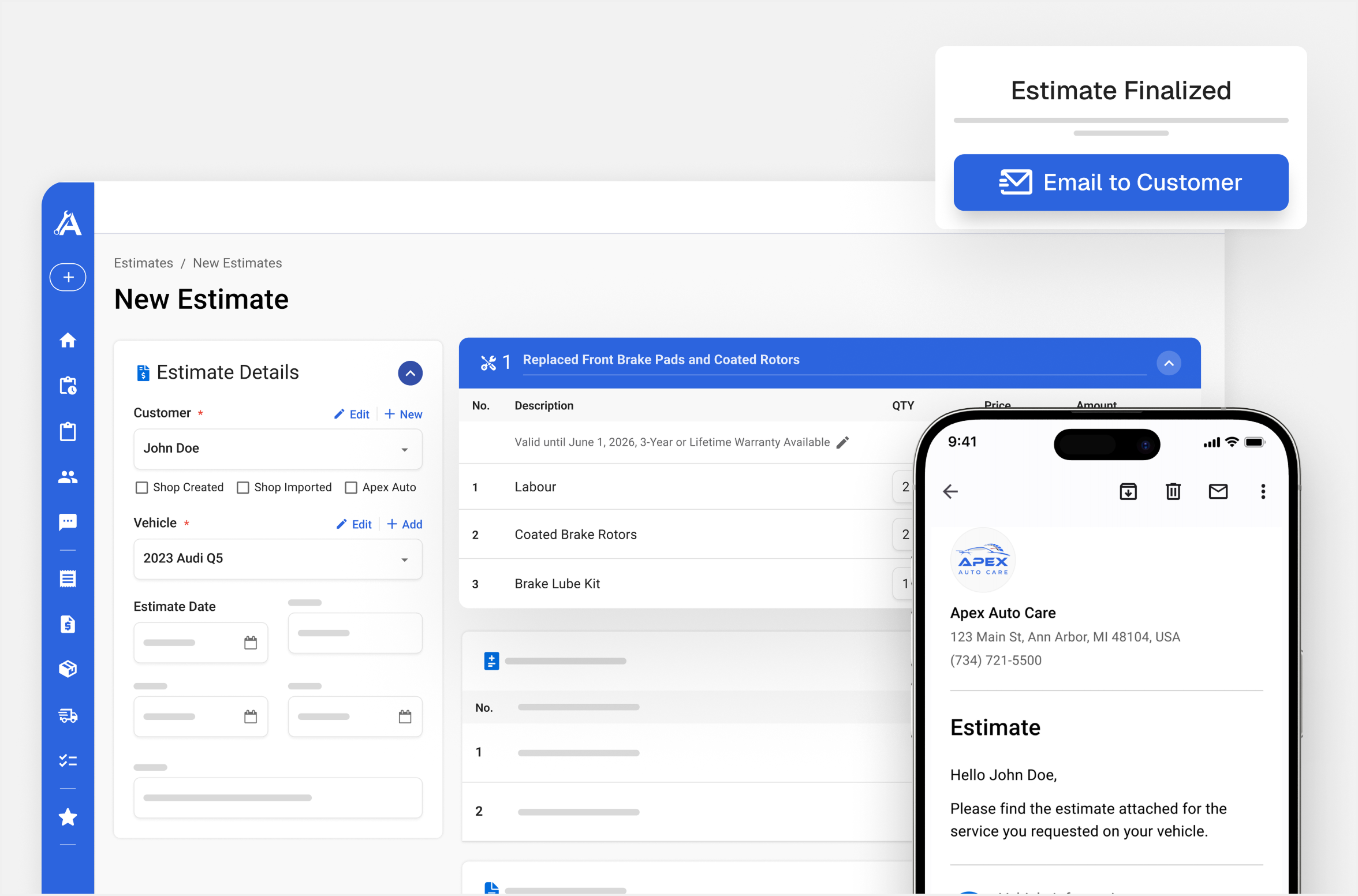Tap the trash delete icon on phone
The height and width of the screenshot is (896, 1358).
(x=1173, y=491)
